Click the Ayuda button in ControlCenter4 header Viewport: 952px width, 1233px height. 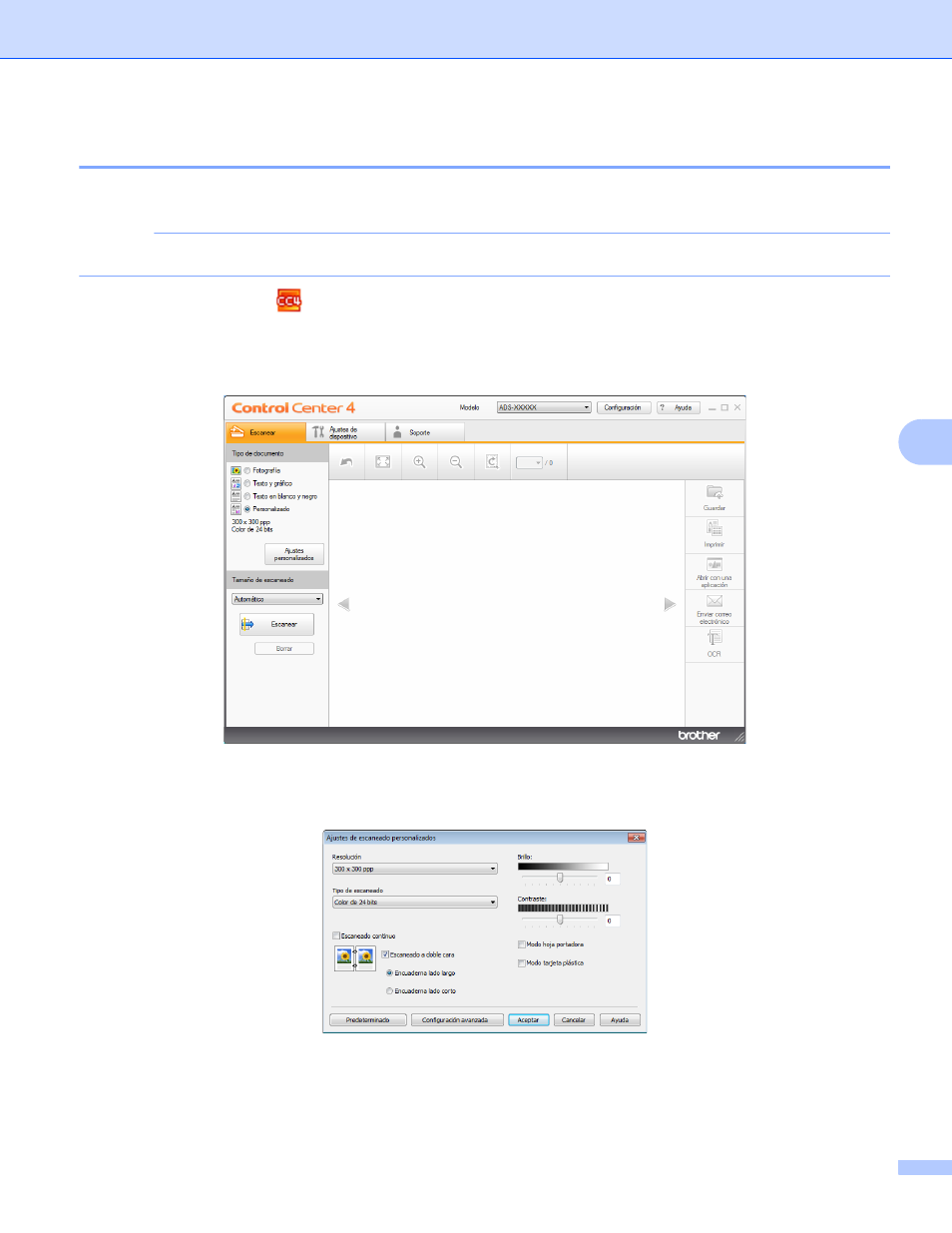[x=679, y=407]
